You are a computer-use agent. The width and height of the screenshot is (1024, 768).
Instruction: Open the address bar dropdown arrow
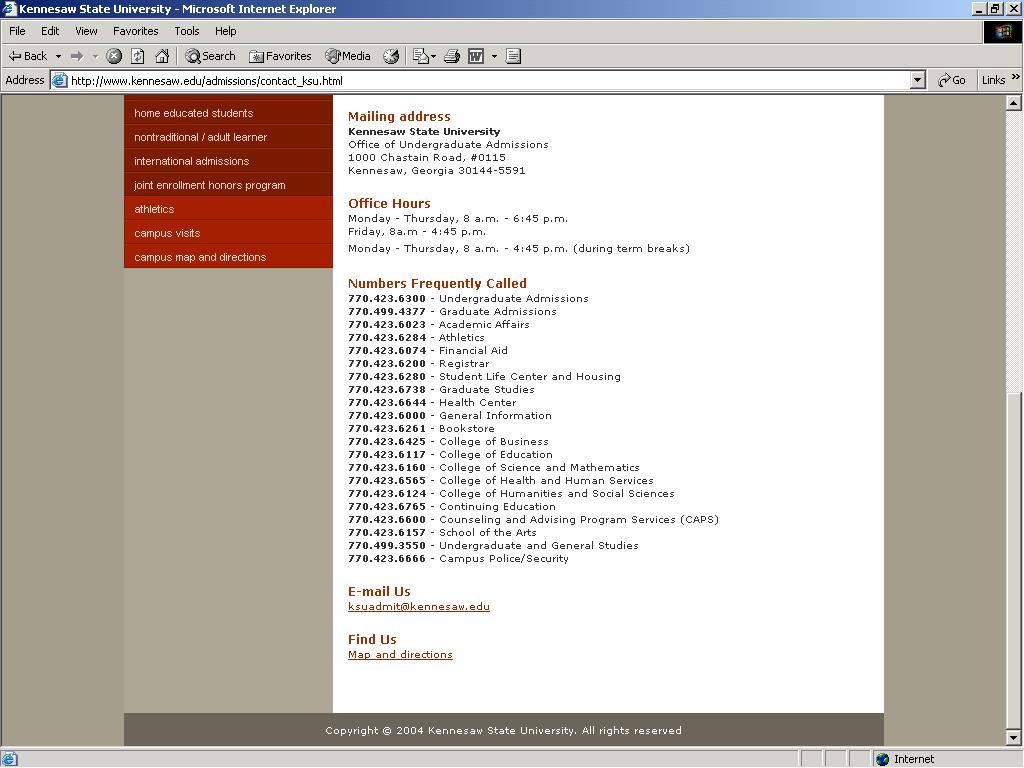(x=918, y=80)
